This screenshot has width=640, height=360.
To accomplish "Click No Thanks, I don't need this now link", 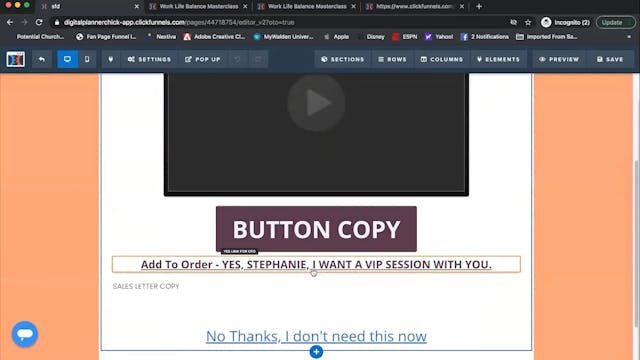I will 316,336.
